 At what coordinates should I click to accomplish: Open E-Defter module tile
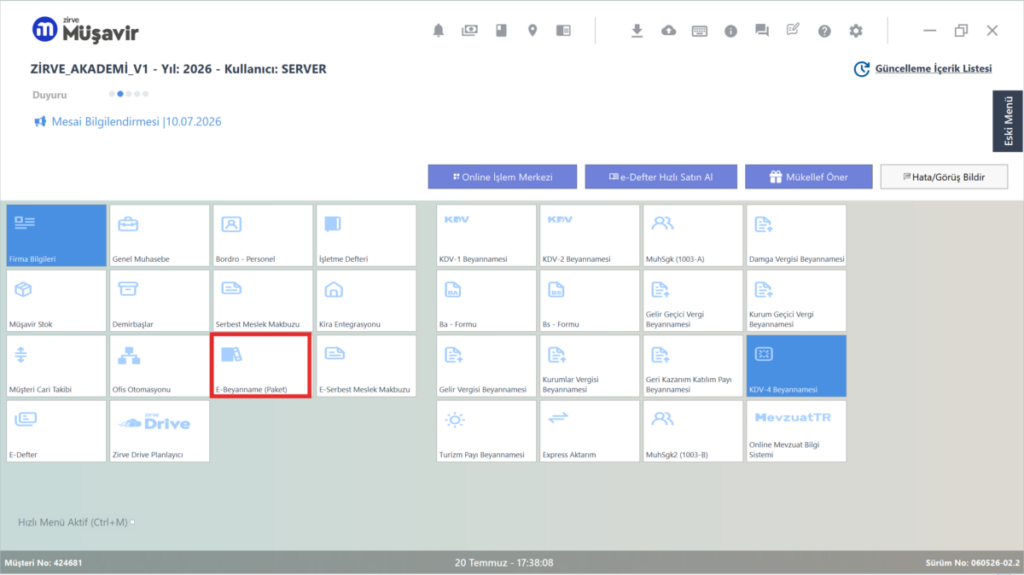pos(56,431)
